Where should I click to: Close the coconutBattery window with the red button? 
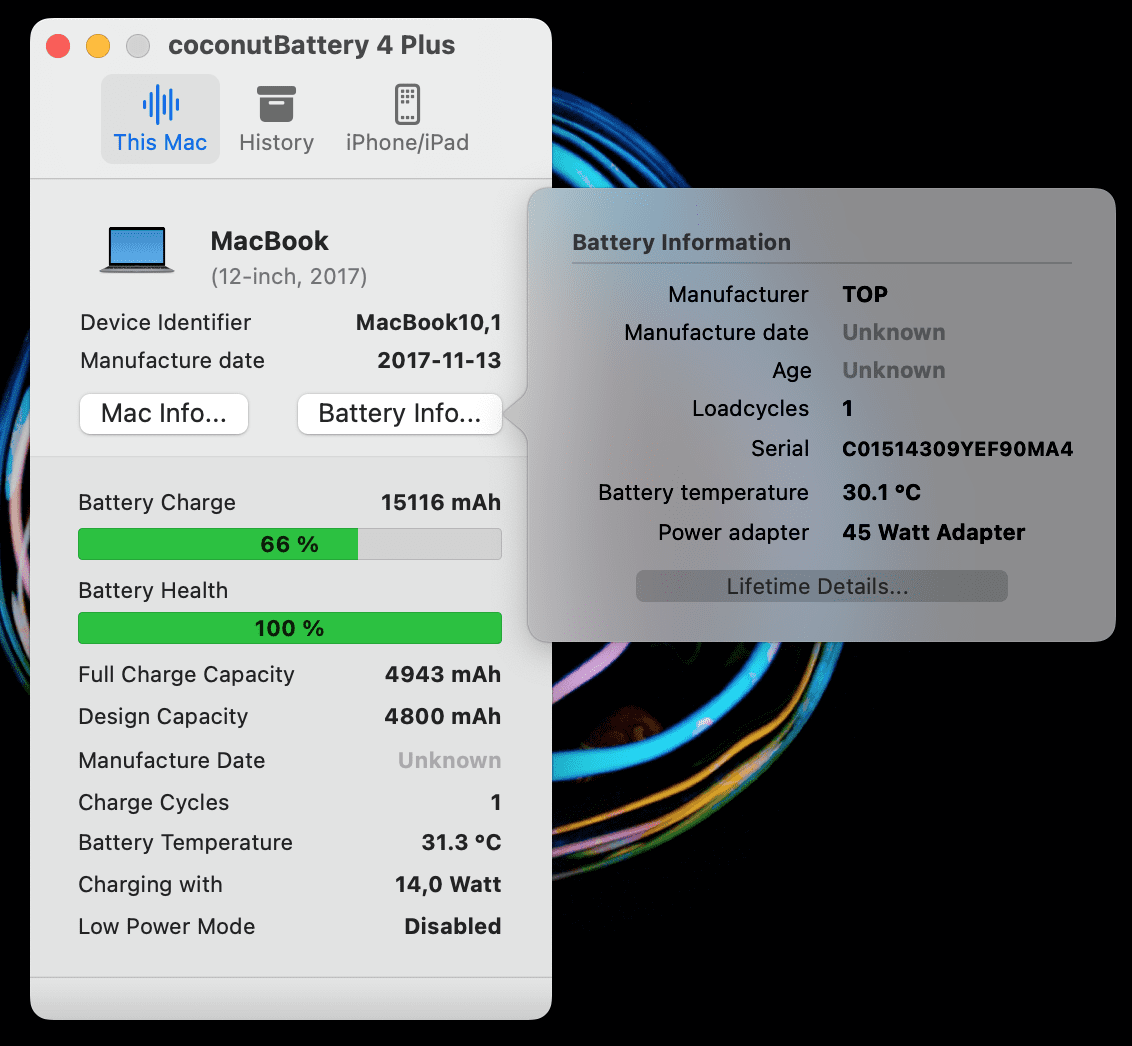[58, 46]
